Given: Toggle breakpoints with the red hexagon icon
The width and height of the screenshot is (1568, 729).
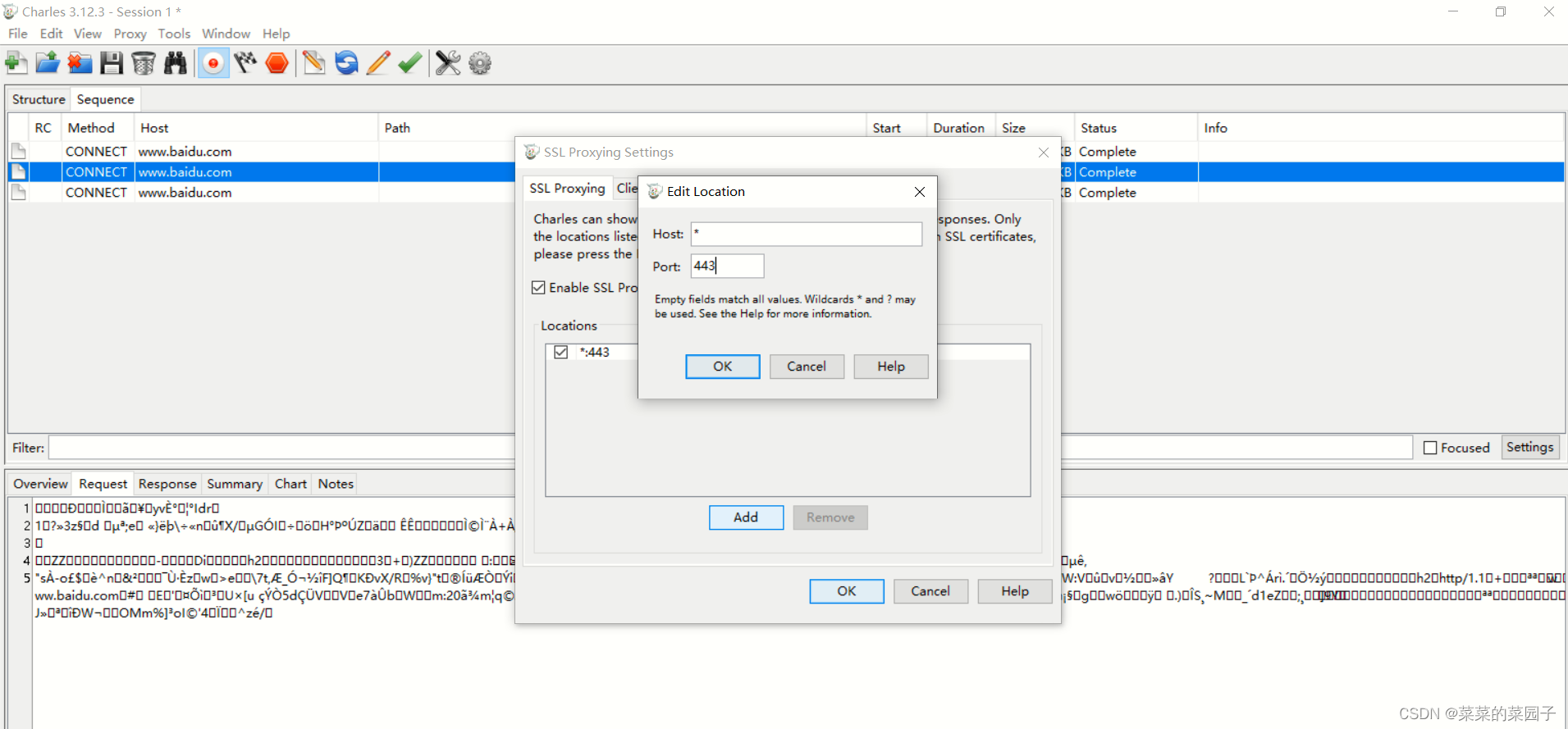Looking at the screenshot, I should click(277, 63).
